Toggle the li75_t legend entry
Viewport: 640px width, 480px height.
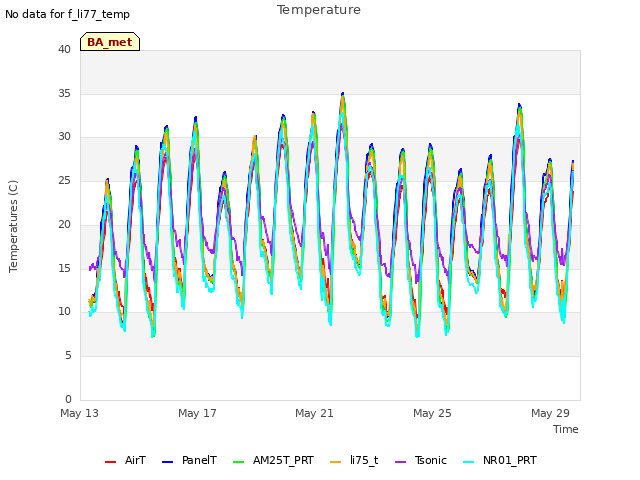(354, 461)
